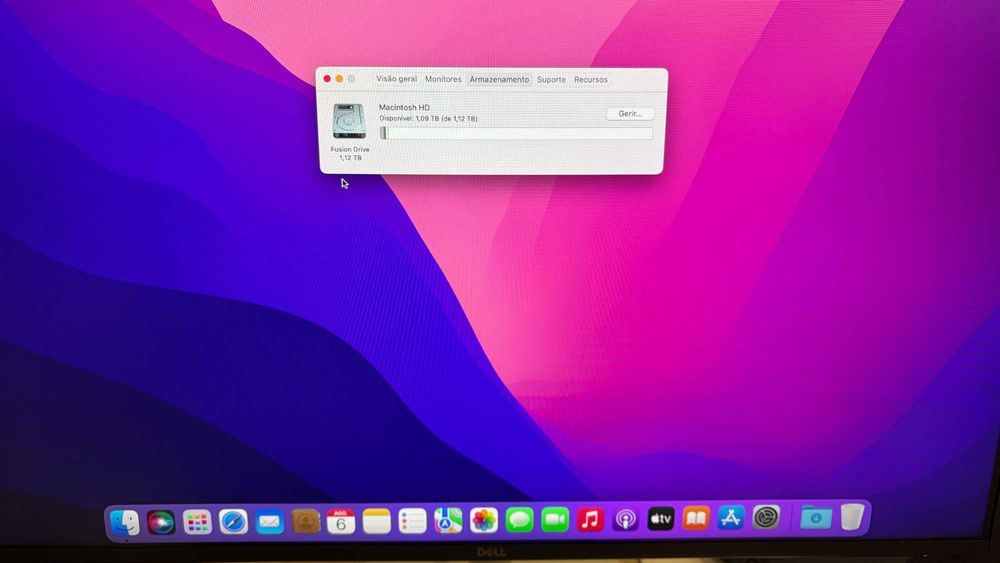
Task: Open Safari browser from Dock
Action: point(233,522)
